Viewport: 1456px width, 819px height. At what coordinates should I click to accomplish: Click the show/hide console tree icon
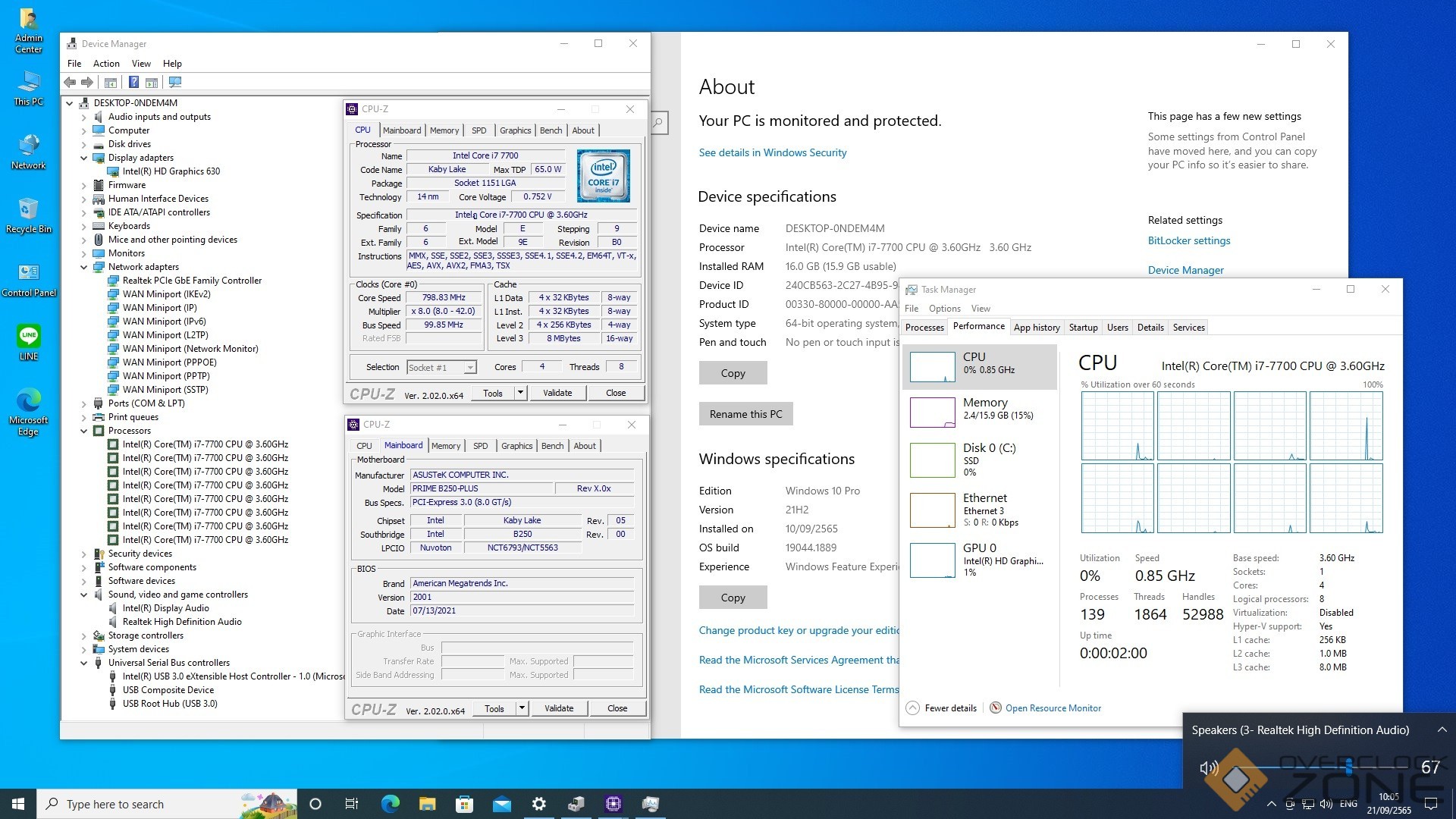click(111, 82)
